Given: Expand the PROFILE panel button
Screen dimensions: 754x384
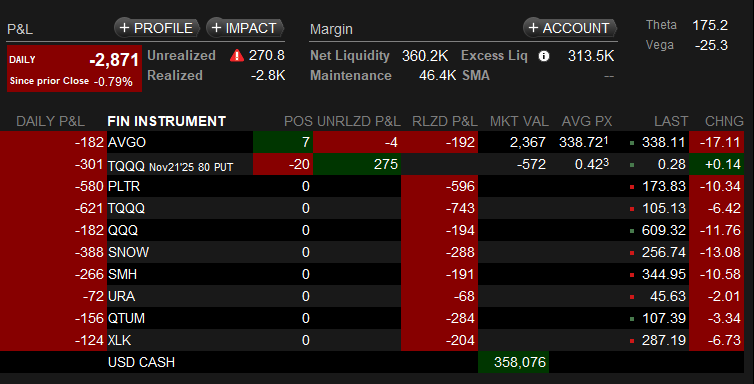Looking at the screenshot, I should [157, 28].
